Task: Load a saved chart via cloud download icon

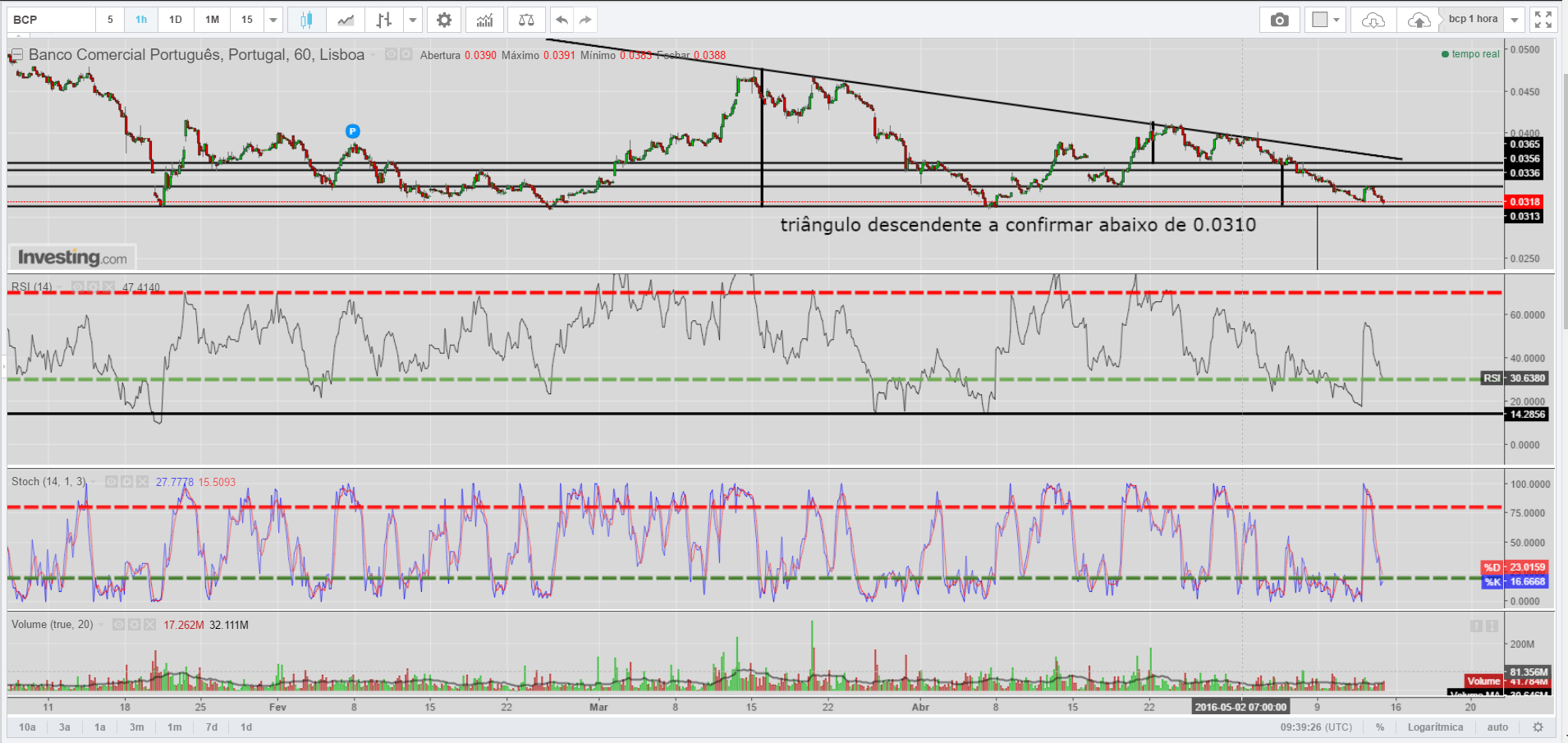Action: pos(1373,20)
